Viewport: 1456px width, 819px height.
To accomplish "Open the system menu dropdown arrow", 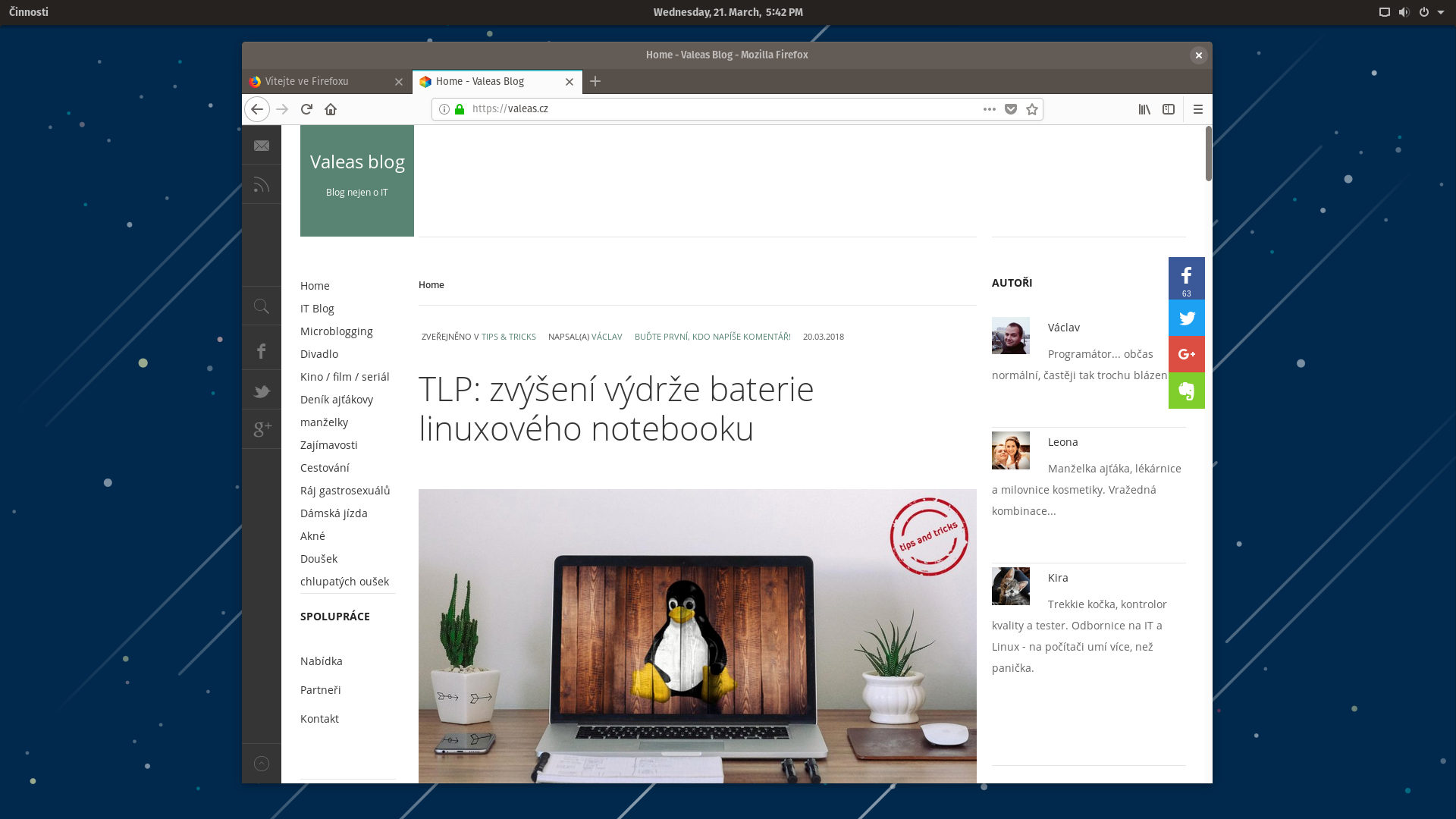I will pyautogui.click(x=1441, y=12).
